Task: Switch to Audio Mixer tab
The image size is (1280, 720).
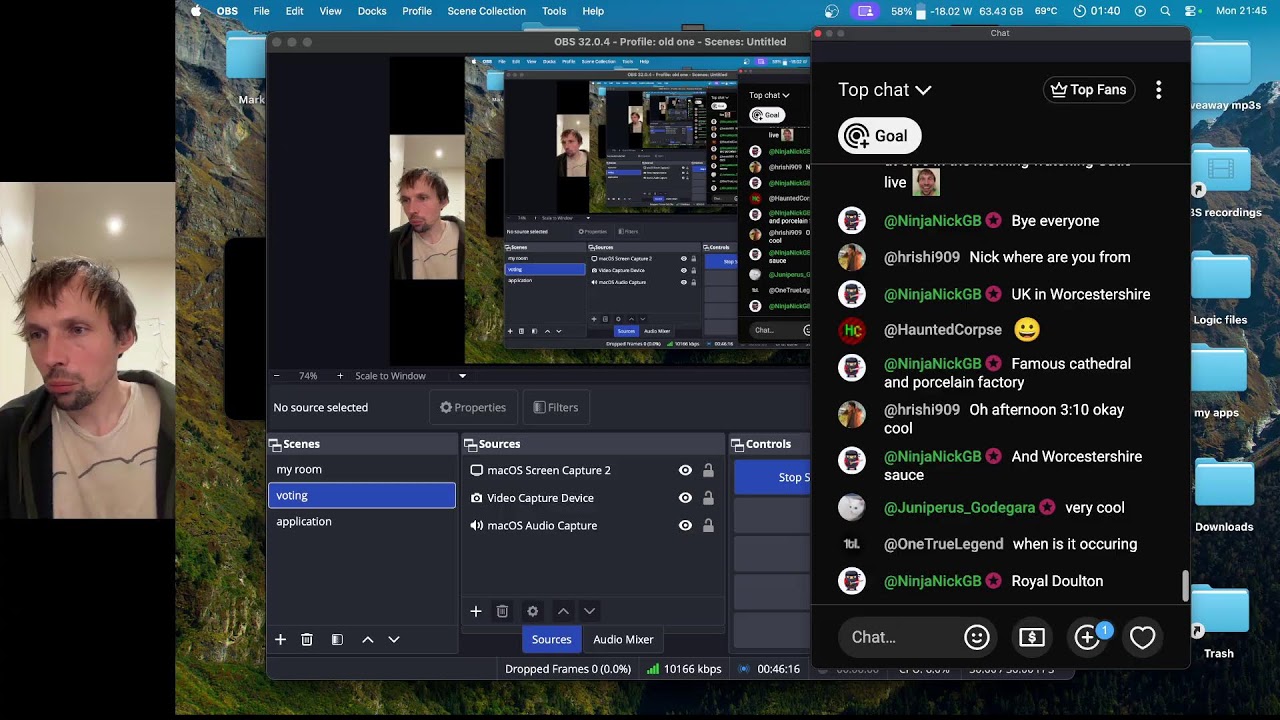Action: click(623, 639)
